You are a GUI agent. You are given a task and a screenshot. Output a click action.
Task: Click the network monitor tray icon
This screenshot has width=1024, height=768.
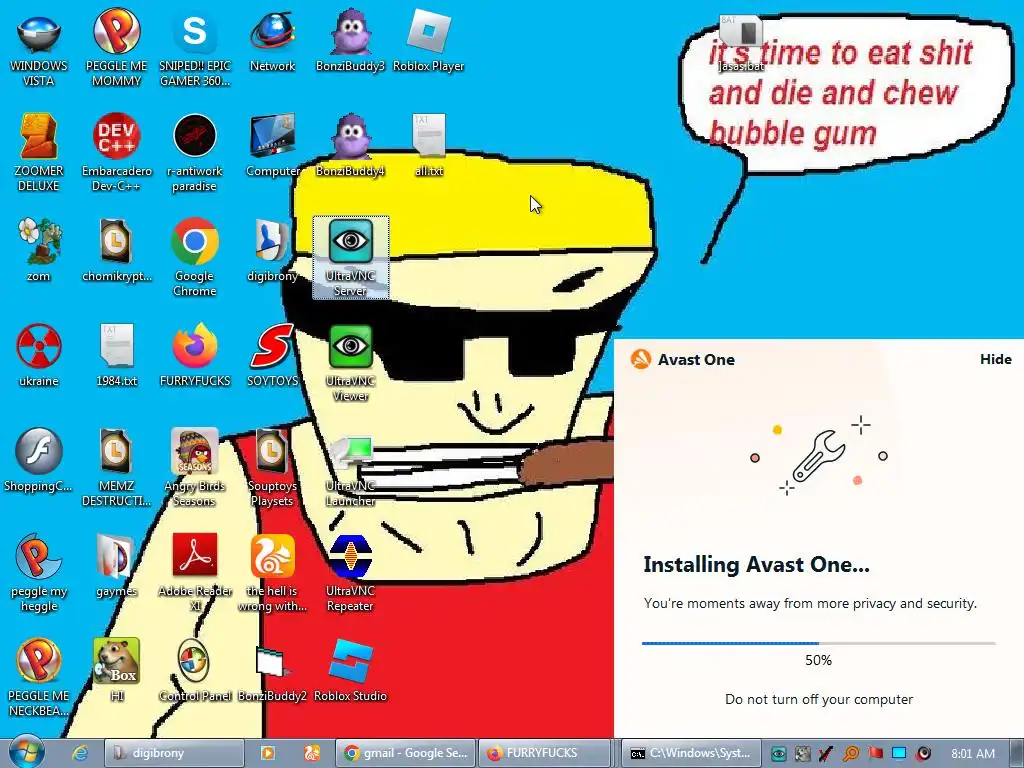click(x=899, y=754)
